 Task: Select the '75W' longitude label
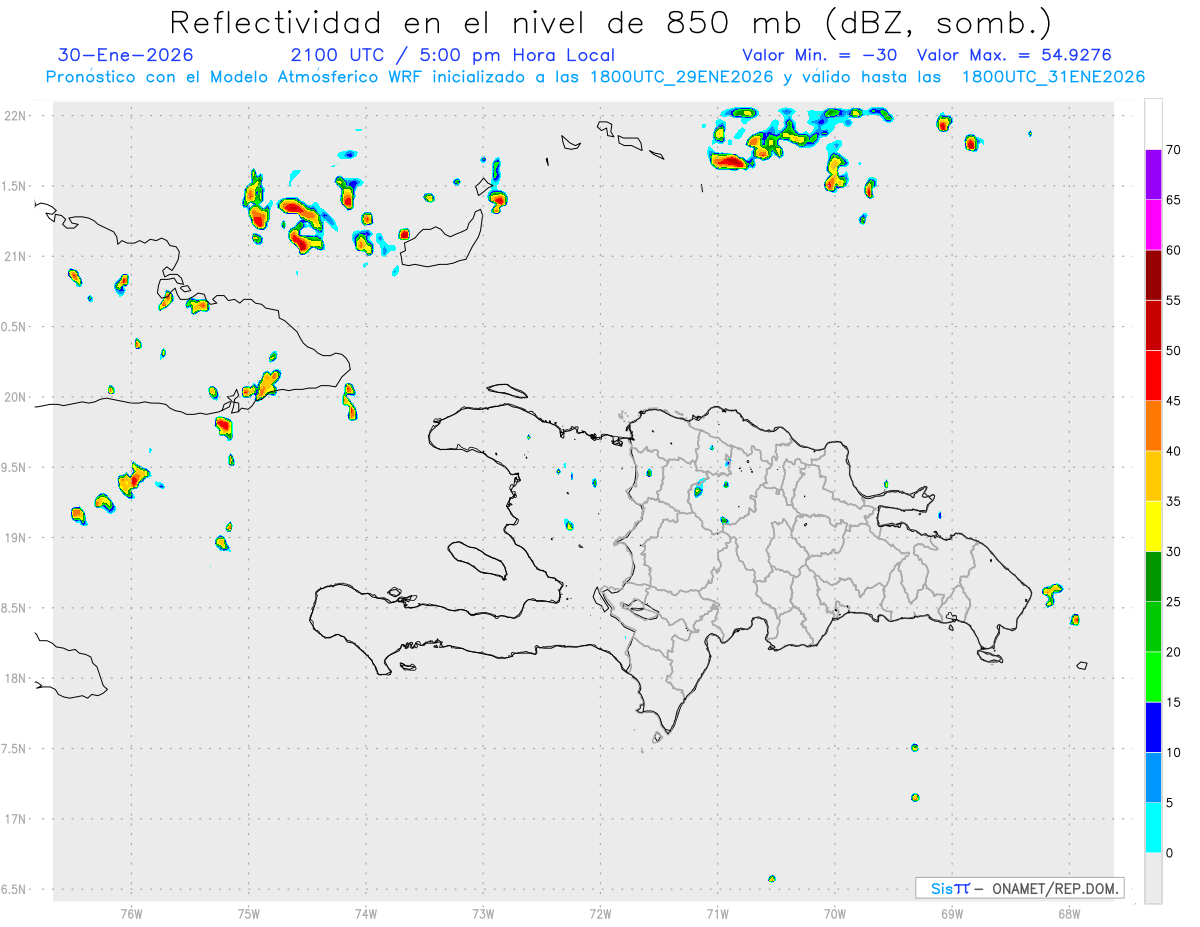(x=249, y=913)
